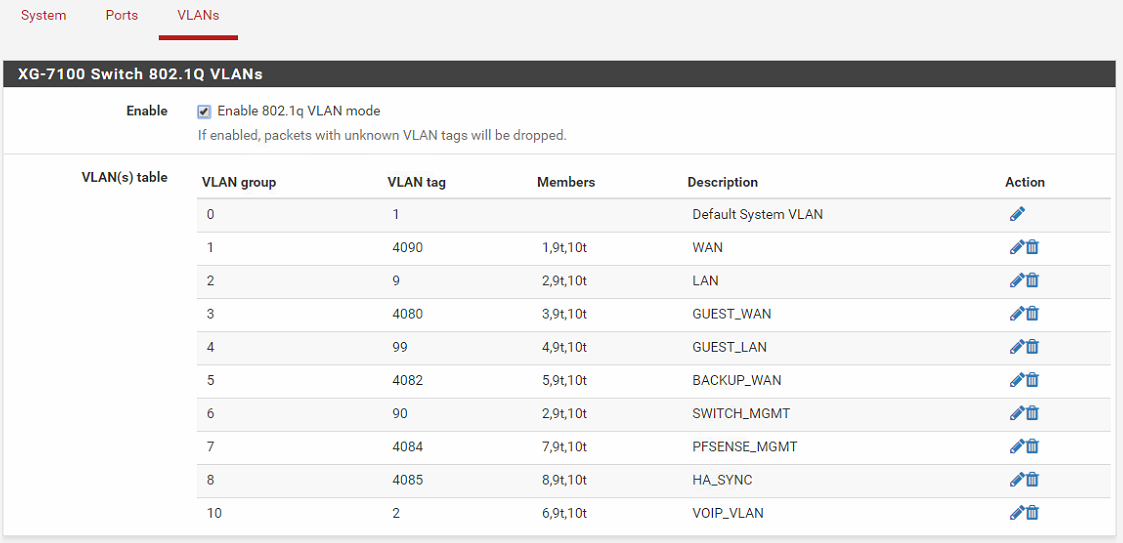Delete the HA_SYNC VLAN entry
Viewport: 1123px width, 543px height.
point(1033,480)
